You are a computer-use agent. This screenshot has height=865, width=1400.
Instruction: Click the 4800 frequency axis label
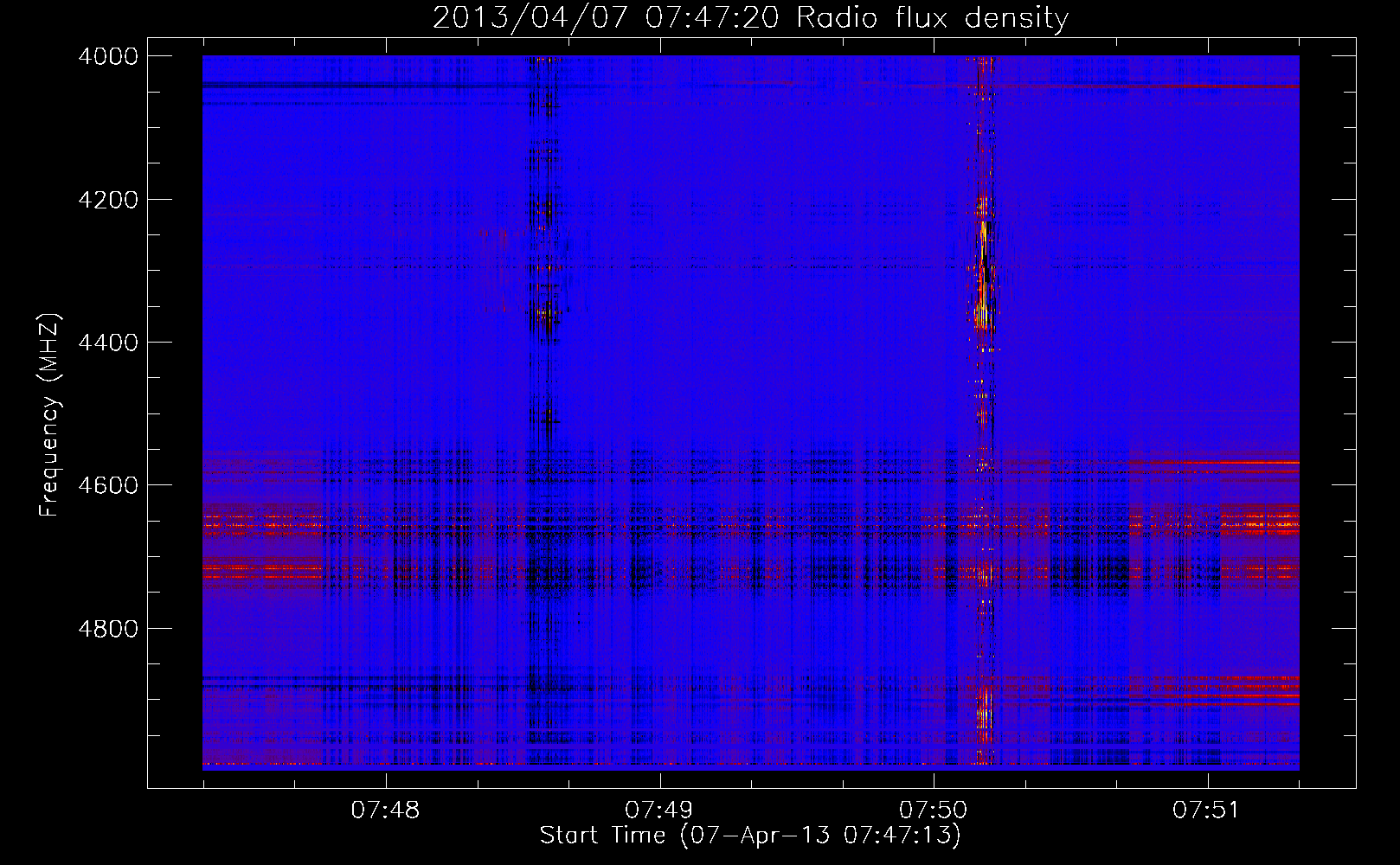108,629
